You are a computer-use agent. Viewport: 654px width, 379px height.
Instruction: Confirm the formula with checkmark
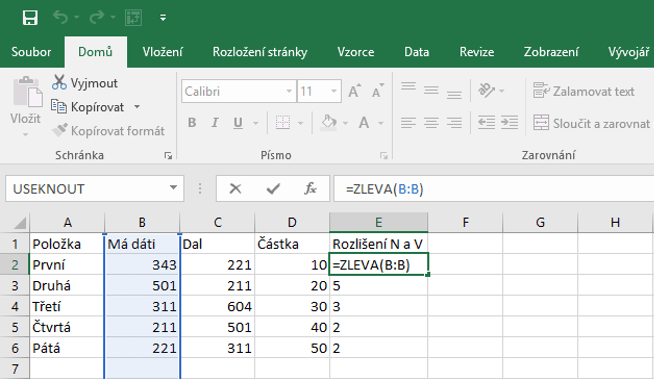(x=273, y=189)
